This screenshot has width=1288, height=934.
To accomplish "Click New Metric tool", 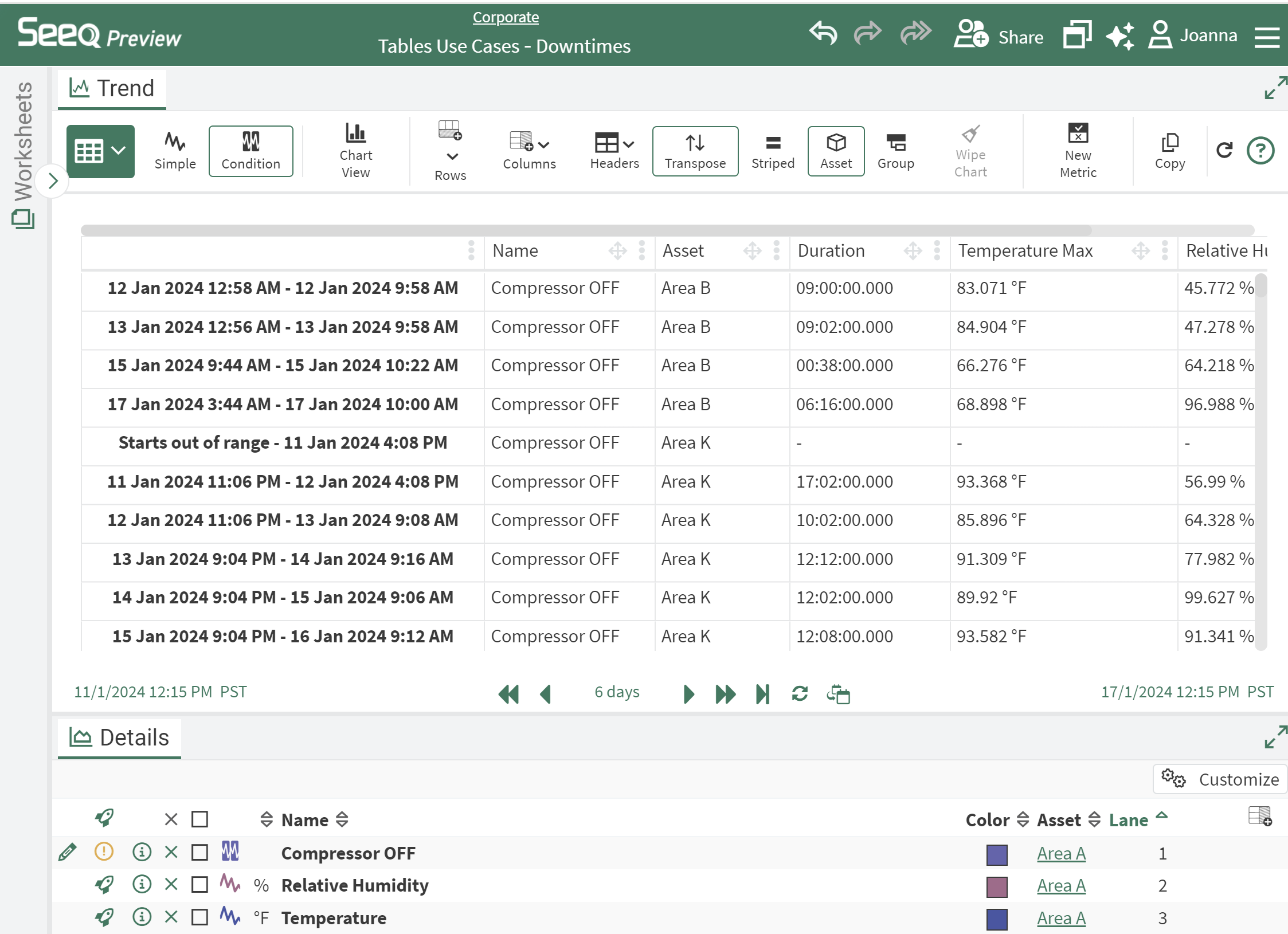I will tap(1078, 151).
